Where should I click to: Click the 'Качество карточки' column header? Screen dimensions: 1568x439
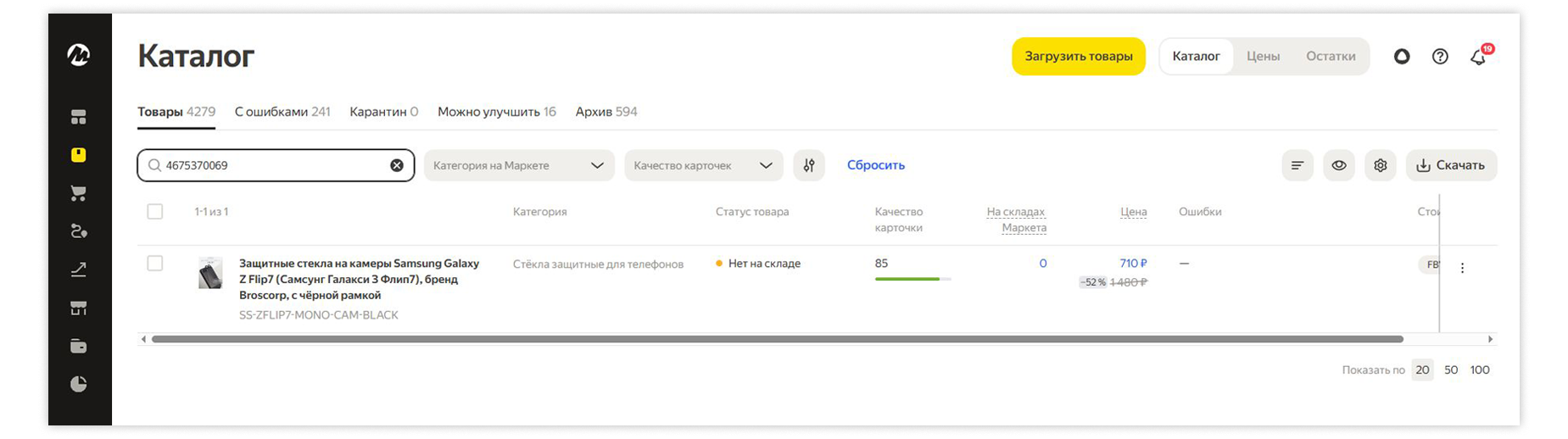(899, 219)
